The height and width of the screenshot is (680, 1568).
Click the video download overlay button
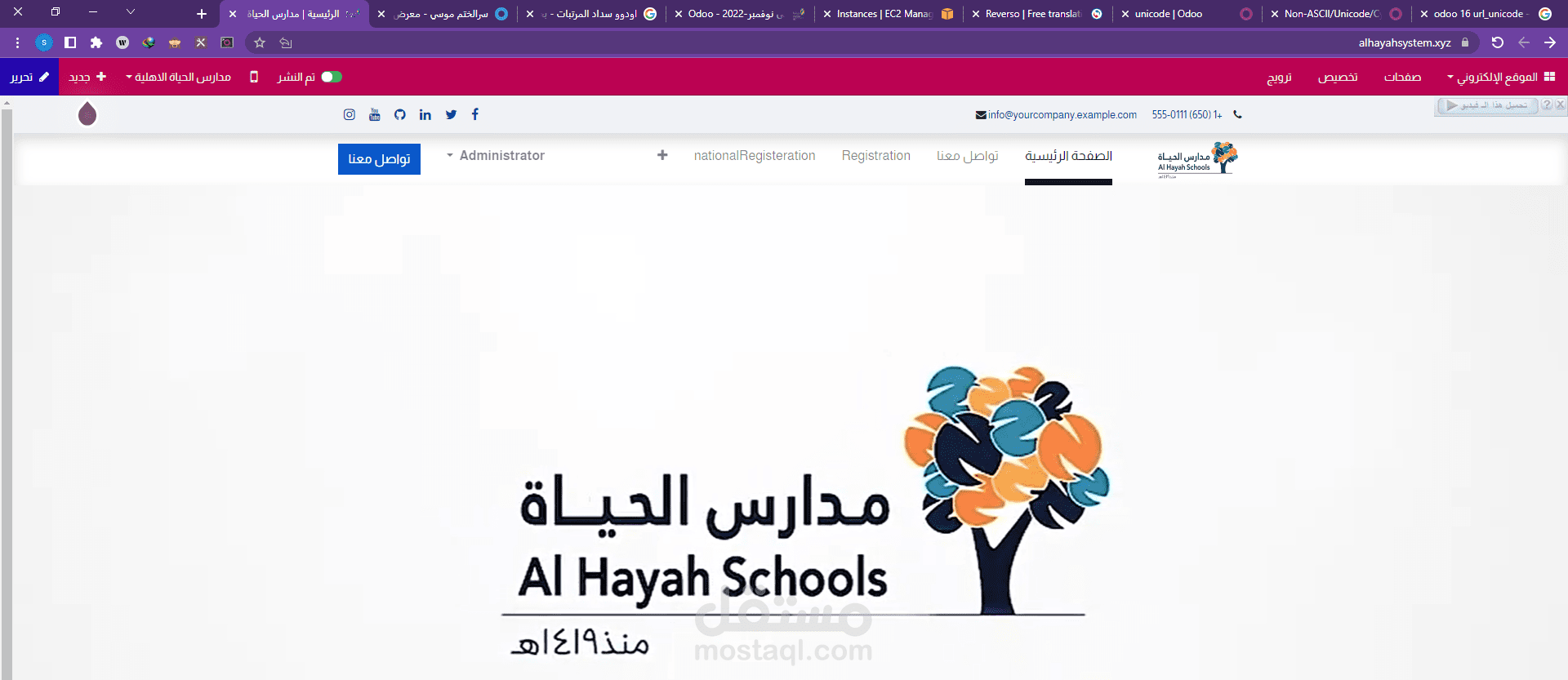[1486, 105]
